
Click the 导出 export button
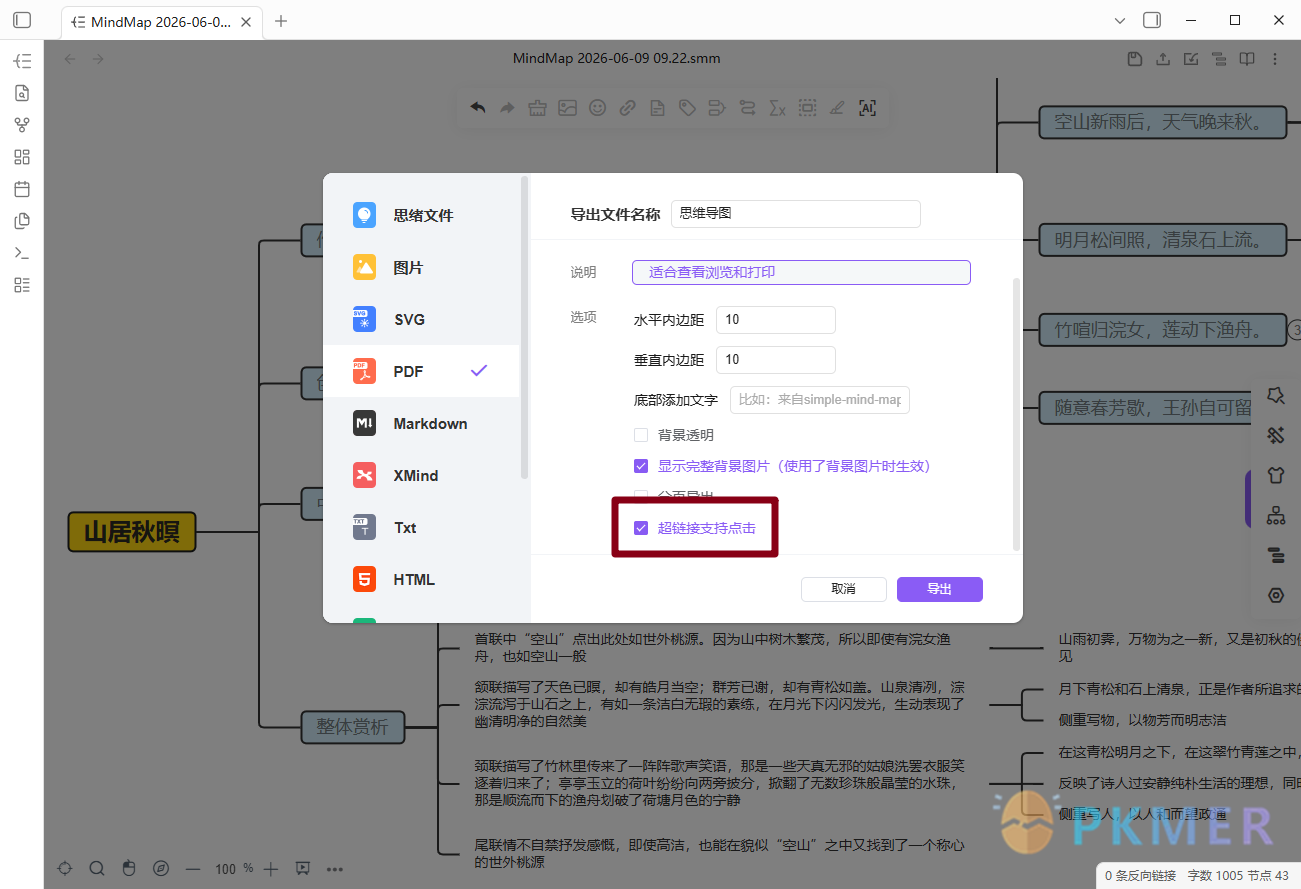coord(939,589)
